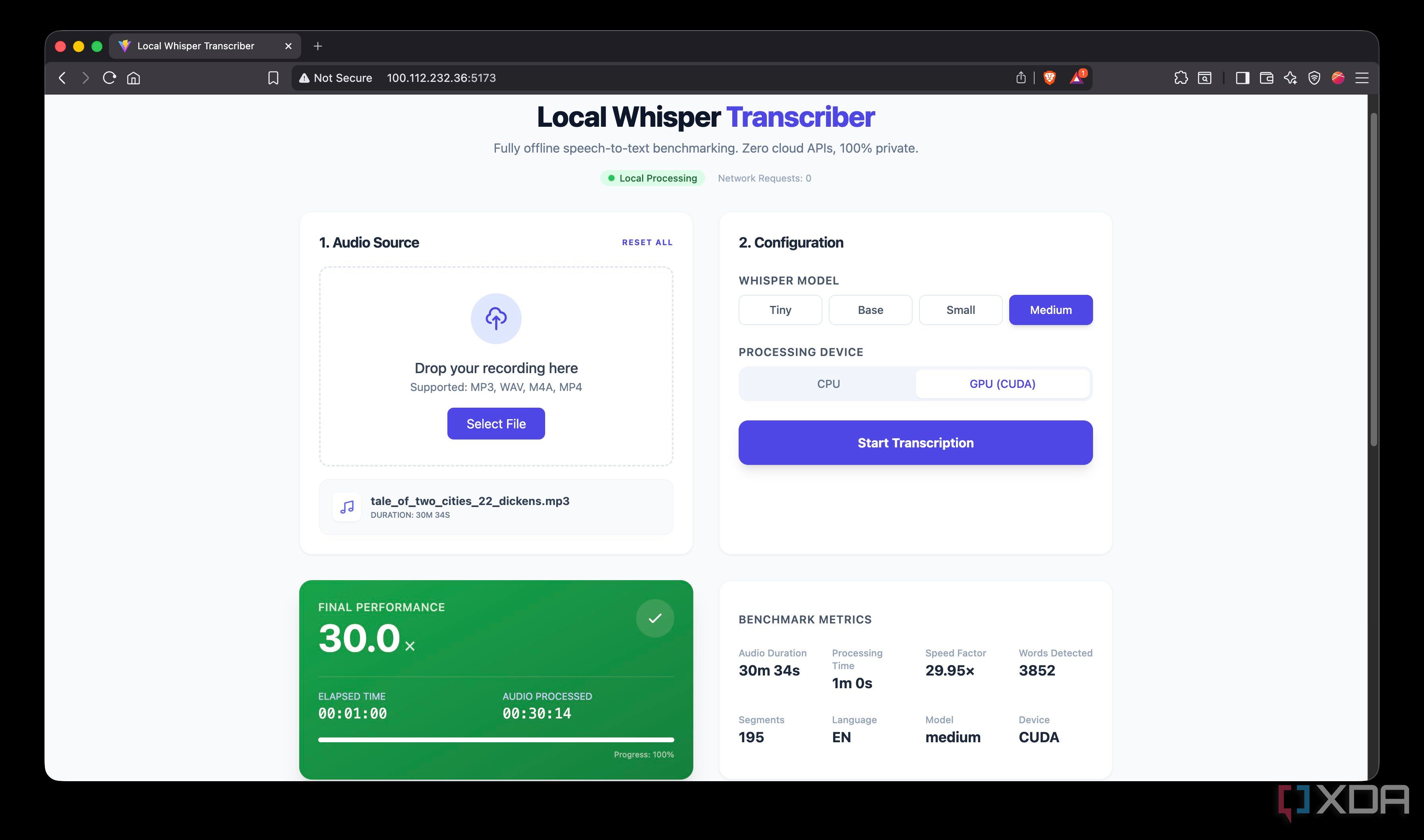Switch processing device to CPU

pos(828,384)
